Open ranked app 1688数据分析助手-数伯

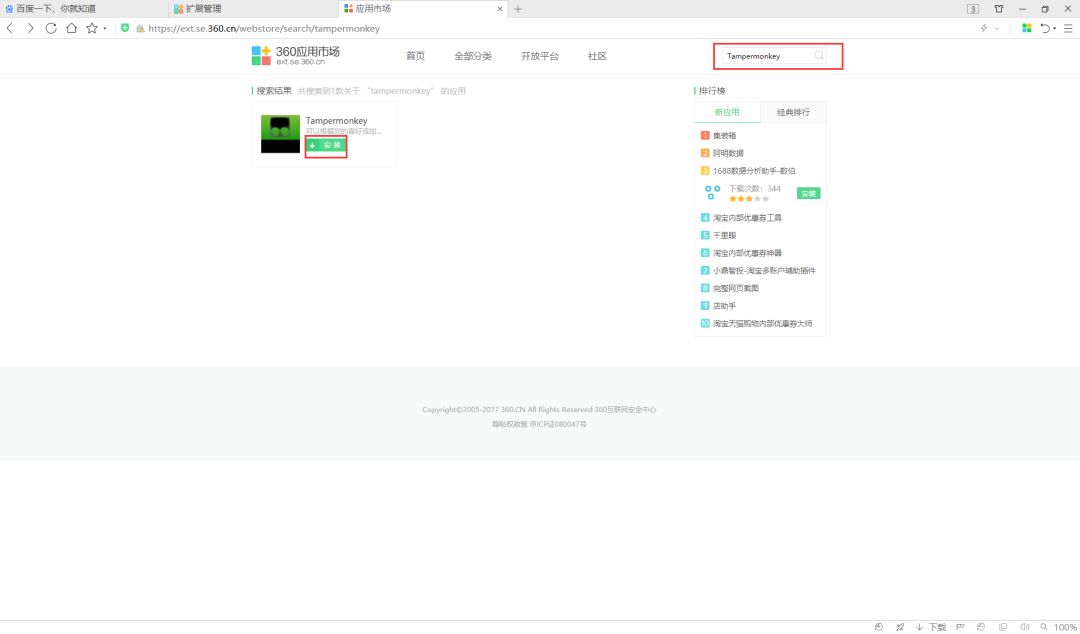pos(754,171)
